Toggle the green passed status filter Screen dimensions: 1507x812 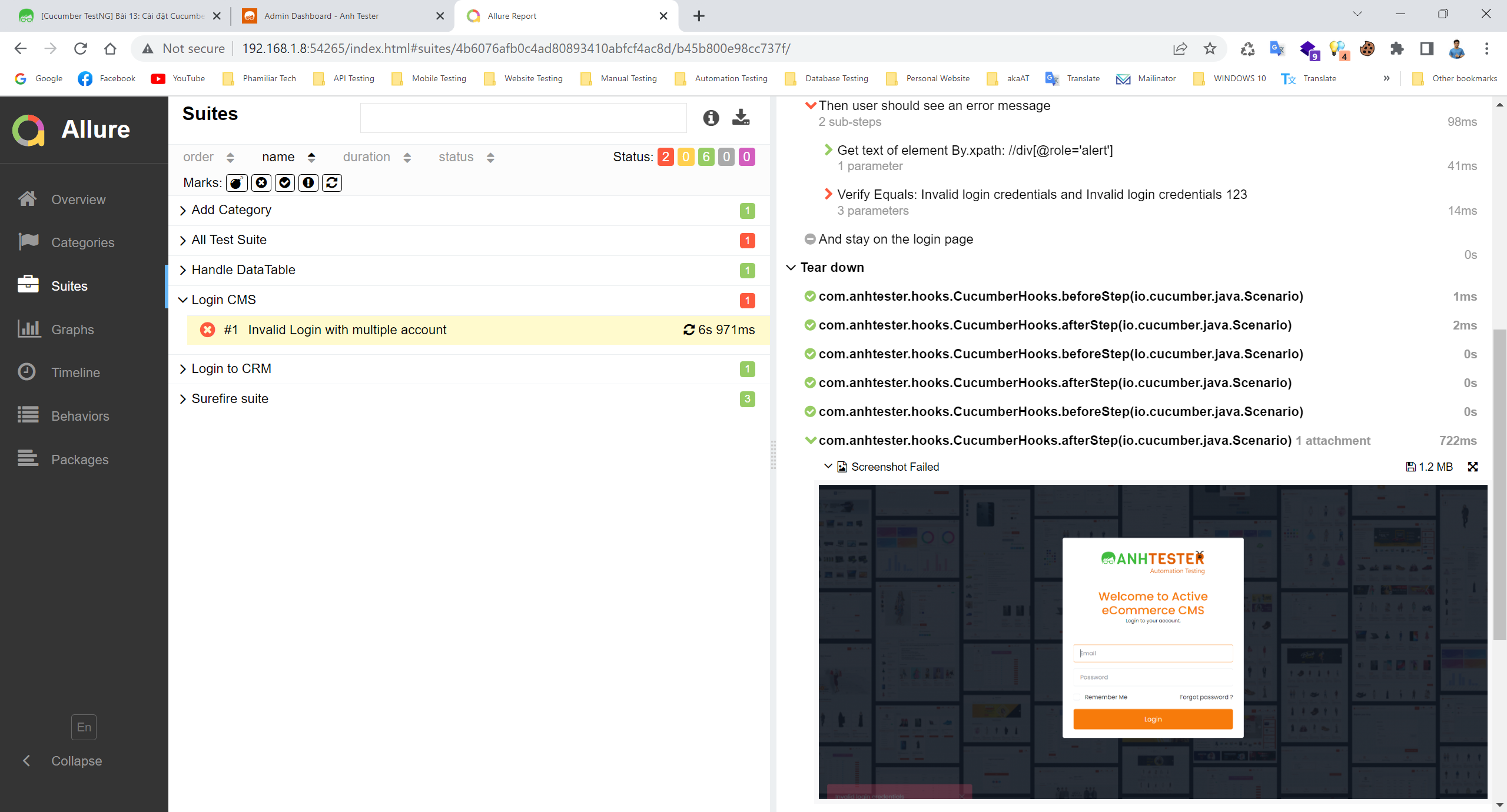706,157
